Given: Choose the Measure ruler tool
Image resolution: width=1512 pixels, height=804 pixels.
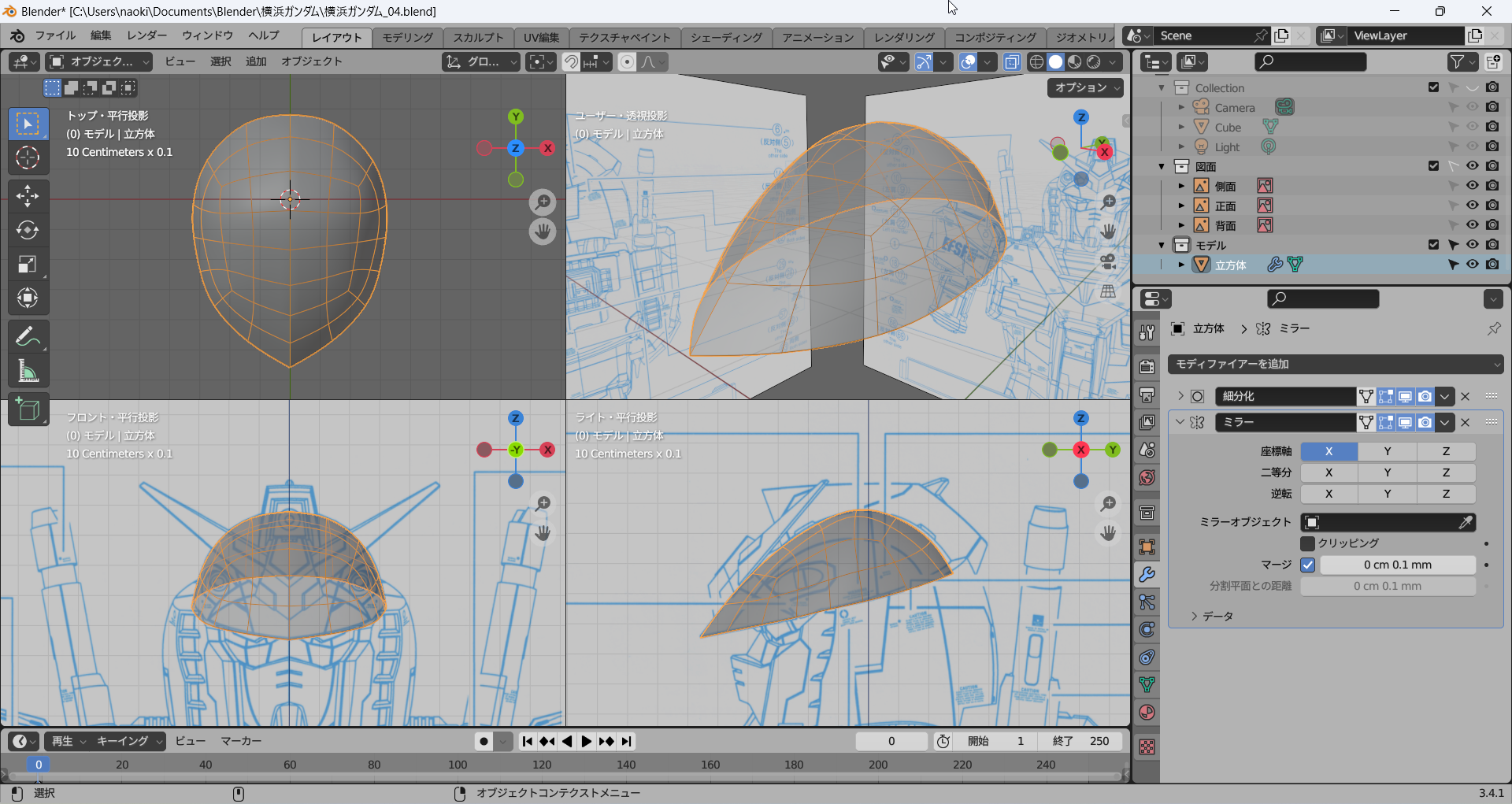Looking at the screenshot, I should [x=28, y=372].
